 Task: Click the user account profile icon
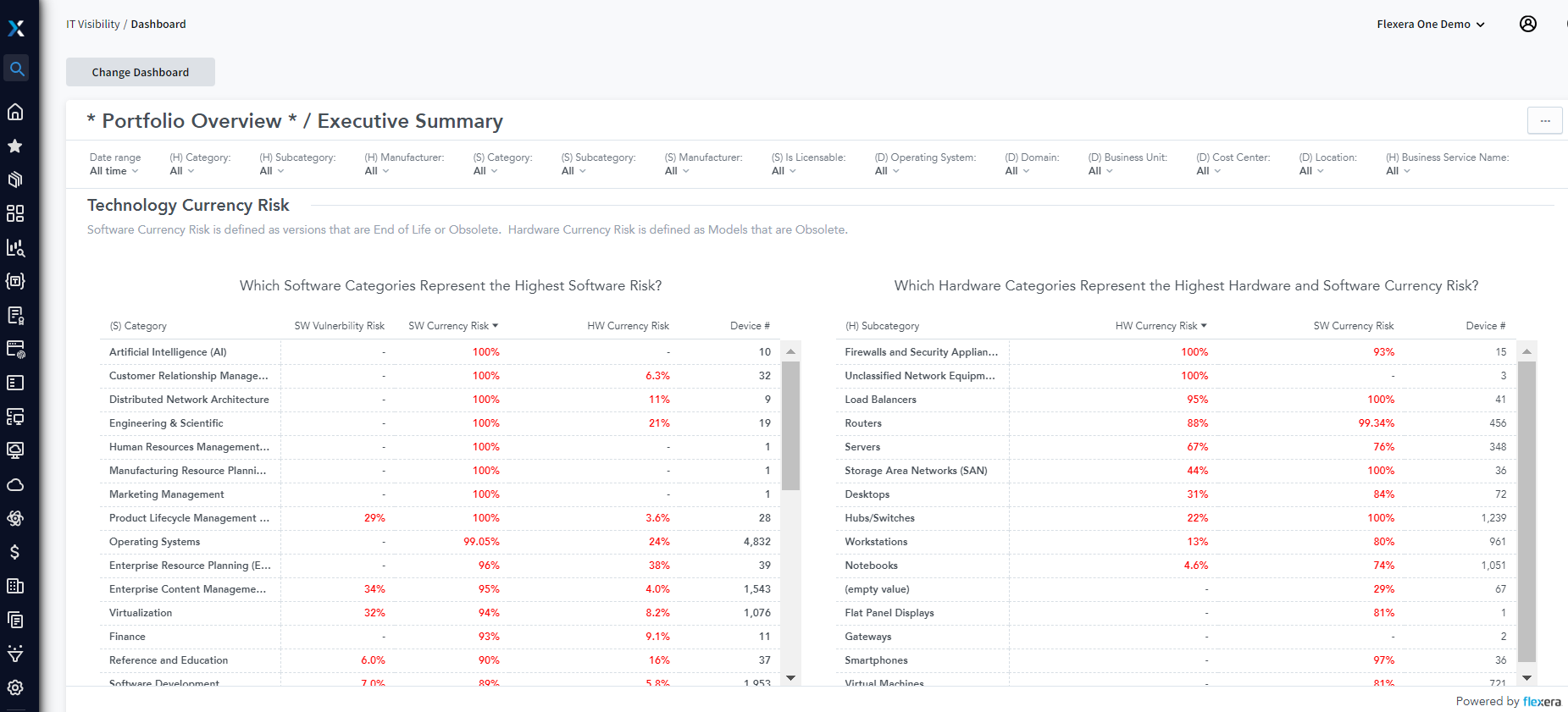(1527, 24)
